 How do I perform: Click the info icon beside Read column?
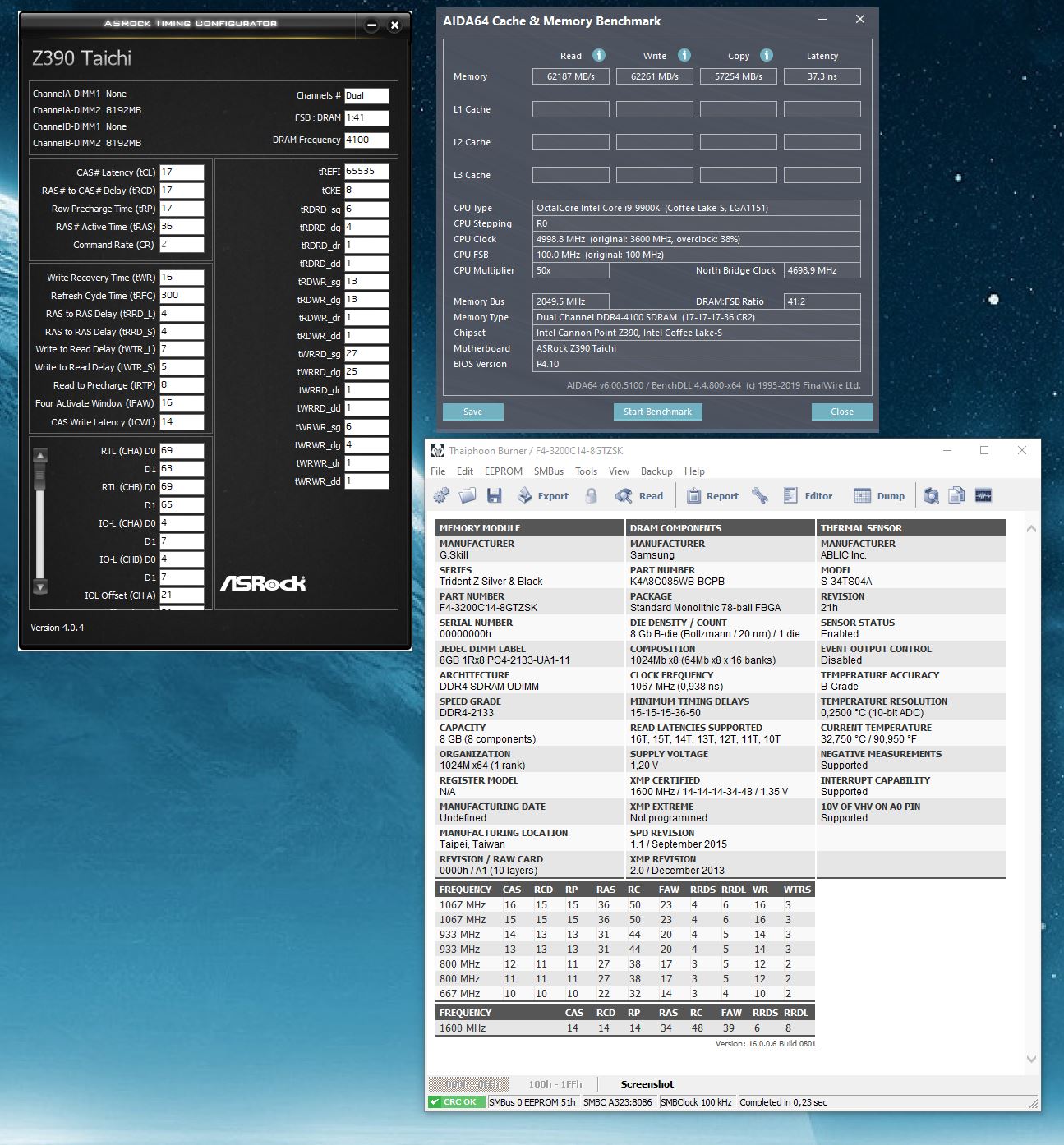(599, 55)
